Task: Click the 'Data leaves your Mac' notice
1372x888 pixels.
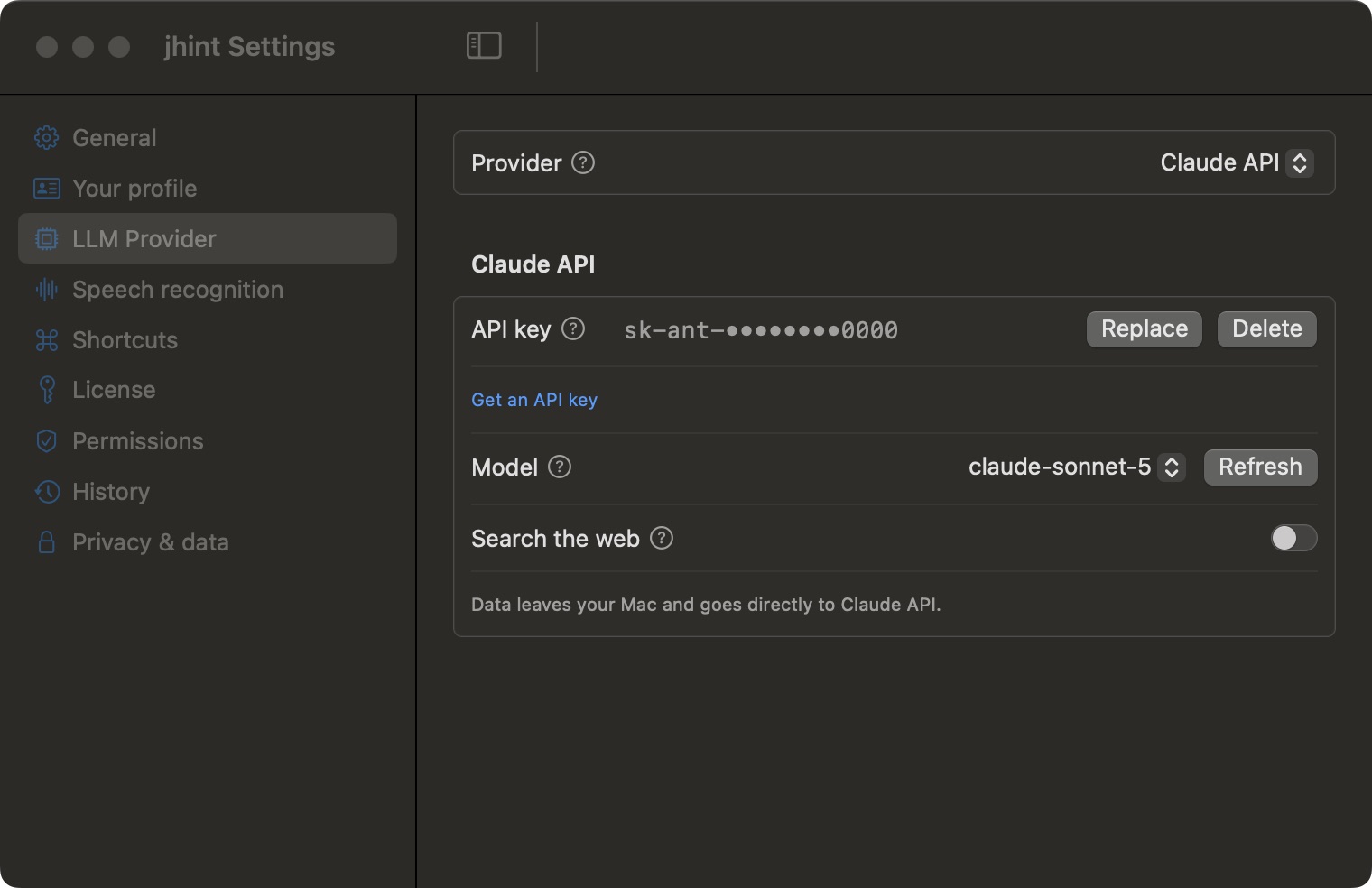Action: point(706,605)
